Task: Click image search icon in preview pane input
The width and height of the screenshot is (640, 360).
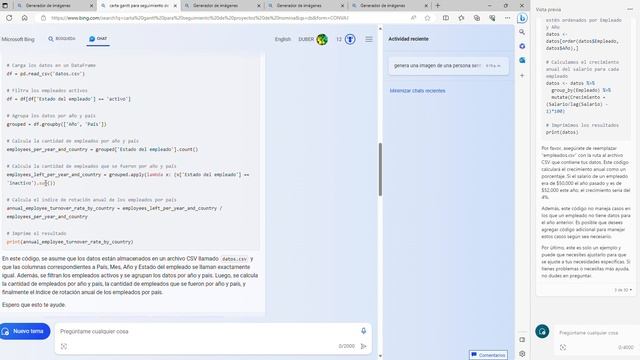Action: coord(563,347)
